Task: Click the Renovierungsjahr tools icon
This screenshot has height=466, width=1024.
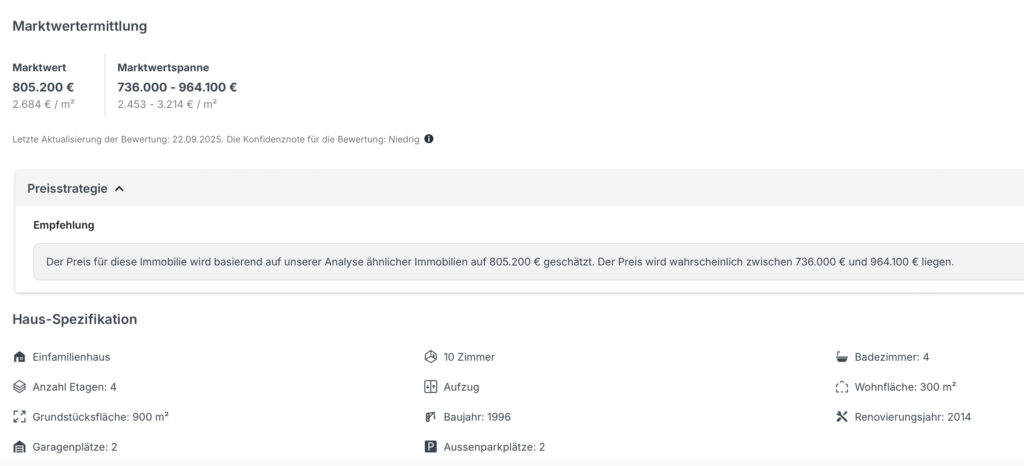Action: click(x=842, y=417)
